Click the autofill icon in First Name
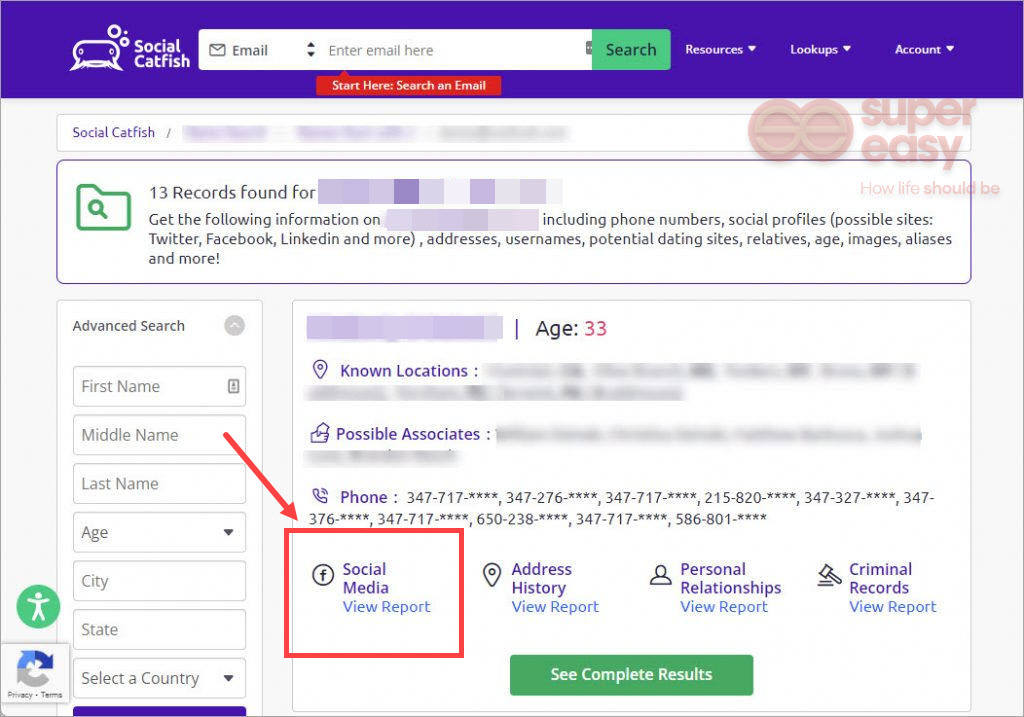The image size is (1024, 717). coord(233,386)
